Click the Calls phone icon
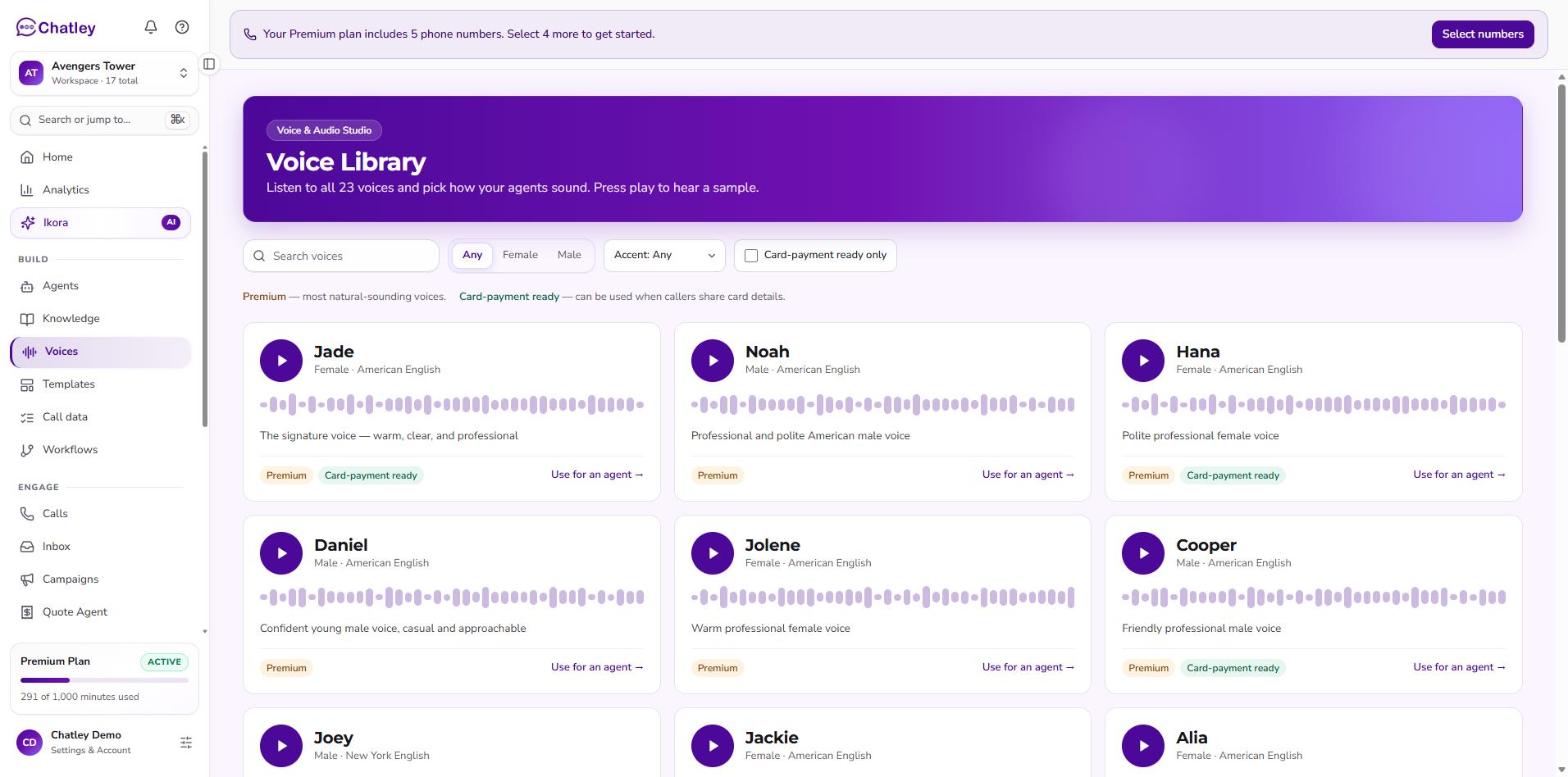This screenshot has width=1568, height=777. tap(27, 514)
